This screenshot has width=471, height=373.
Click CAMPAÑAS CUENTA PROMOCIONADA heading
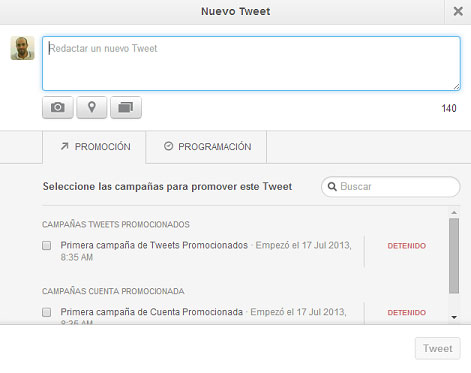113,291
